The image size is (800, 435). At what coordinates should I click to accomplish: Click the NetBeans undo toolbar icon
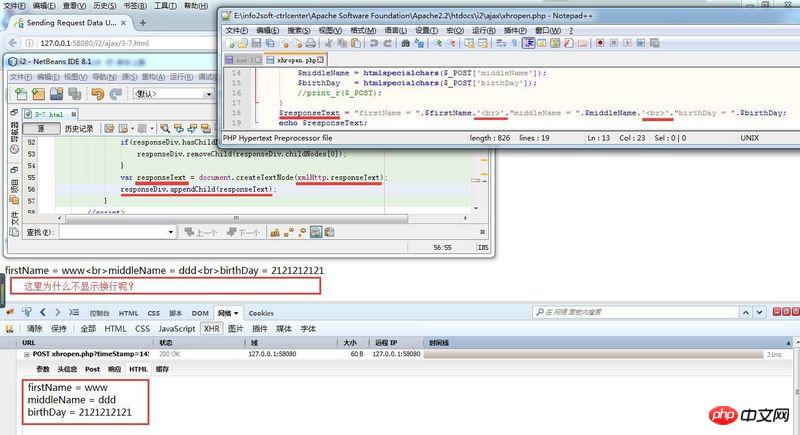[x=97, y=93]
